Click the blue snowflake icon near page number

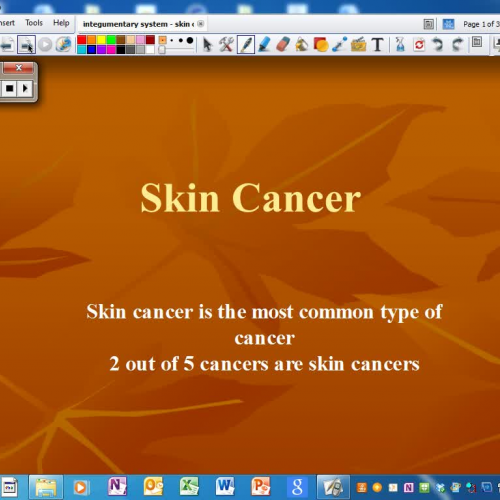pos(448,24)
